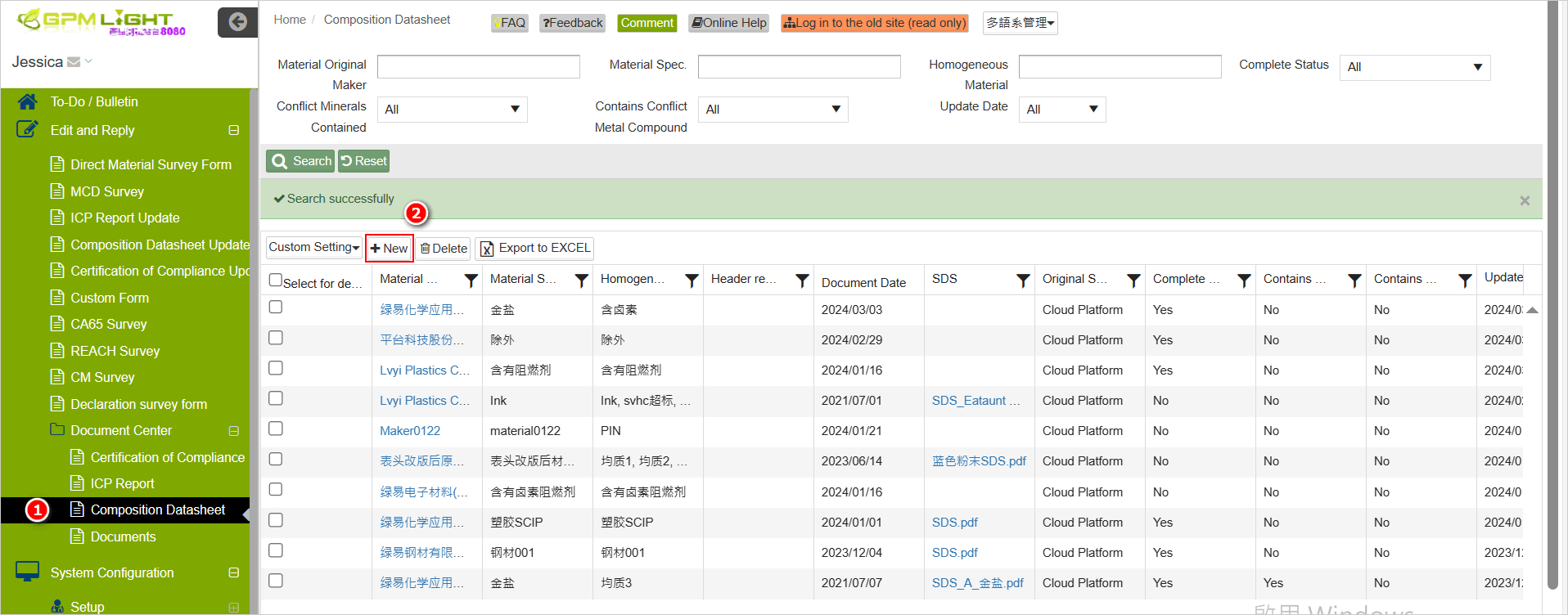Screen dimensions: 1568x615
Task: Check the Maker0122 row checkbox
Action: tap(276, 429)
